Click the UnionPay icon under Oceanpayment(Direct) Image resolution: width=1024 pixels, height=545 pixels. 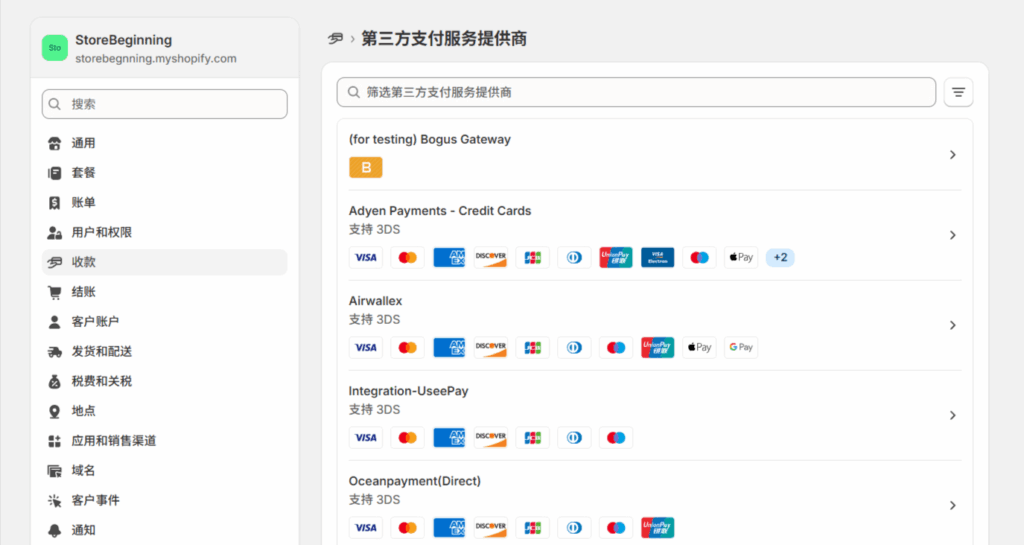(657, 527)
